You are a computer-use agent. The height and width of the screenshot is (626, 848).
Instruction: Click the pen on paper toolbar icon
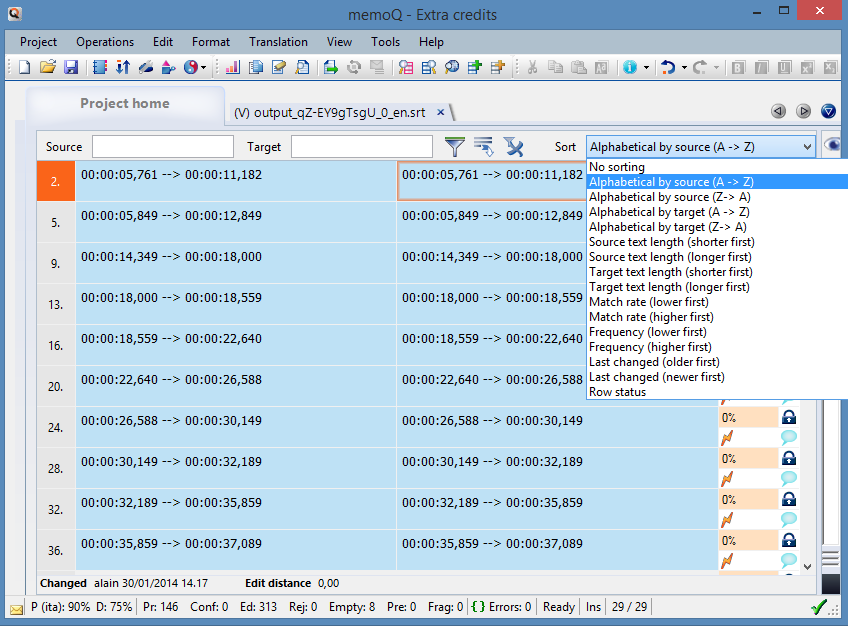pyautogui.click(x=279, y=68)
